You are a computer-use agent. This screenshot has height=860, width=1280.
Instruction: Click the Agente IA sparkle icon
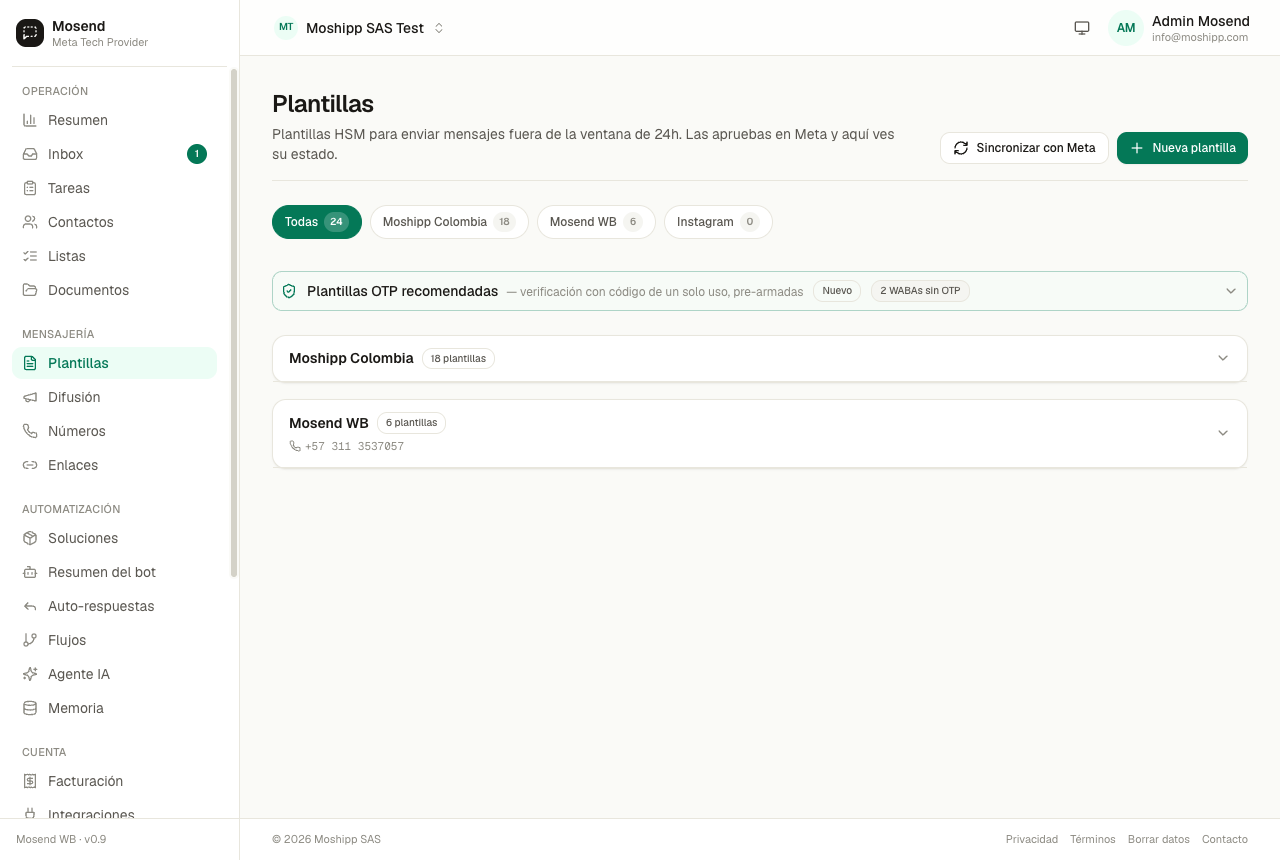[30, 674]
